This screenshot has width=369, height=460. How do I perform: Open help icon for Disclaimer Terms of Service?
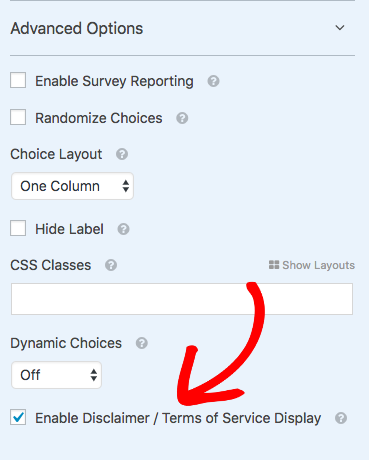click(341, 418)
